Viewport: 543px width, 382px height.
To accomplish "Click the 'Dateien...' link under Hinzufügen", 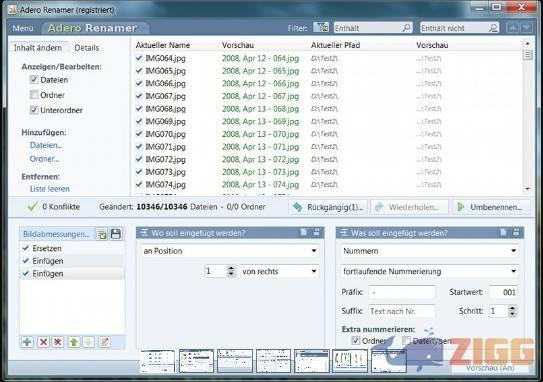I will click(46, 145).
